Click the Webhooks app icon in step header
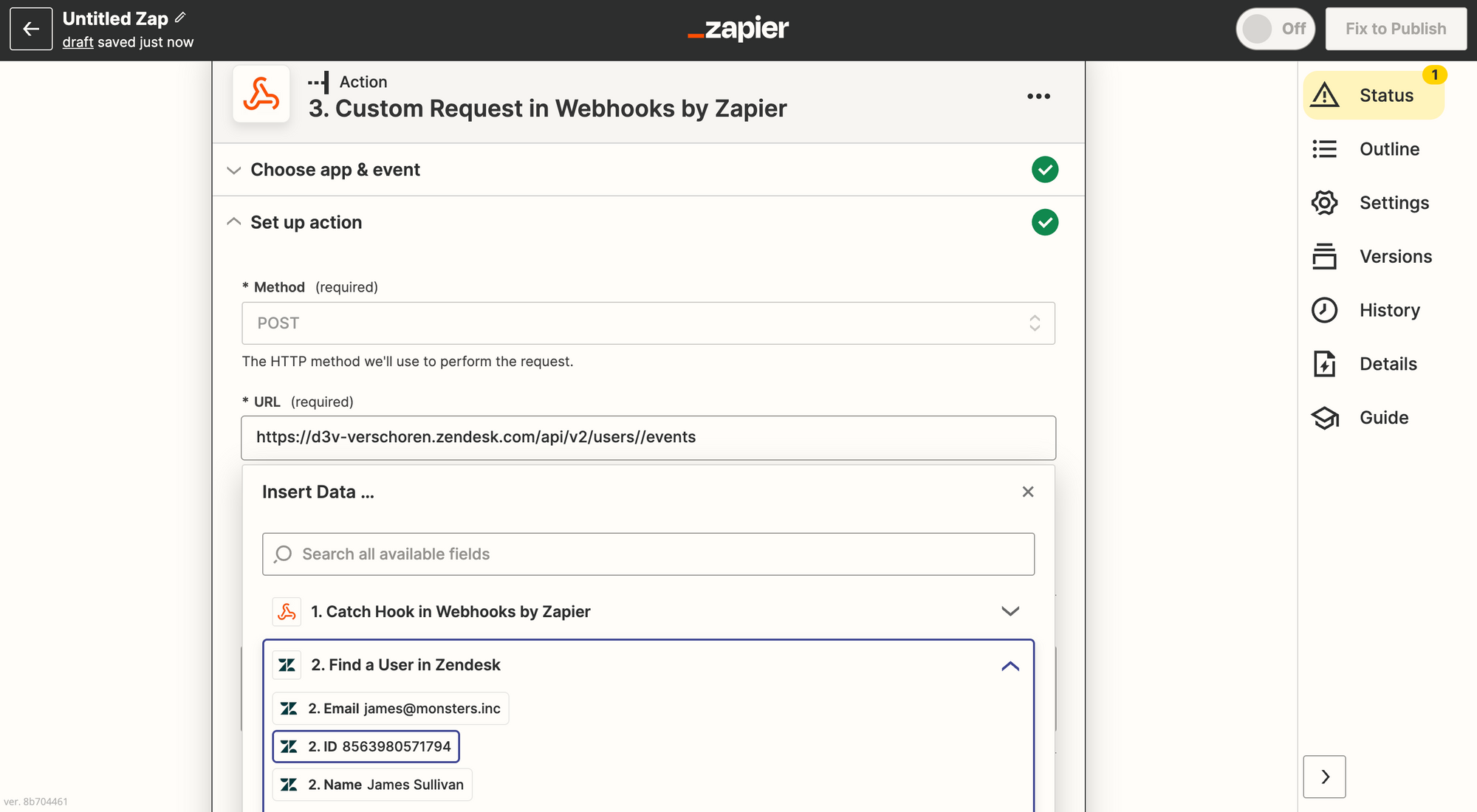Screen dimensions: 1477x812 [261, 94]
